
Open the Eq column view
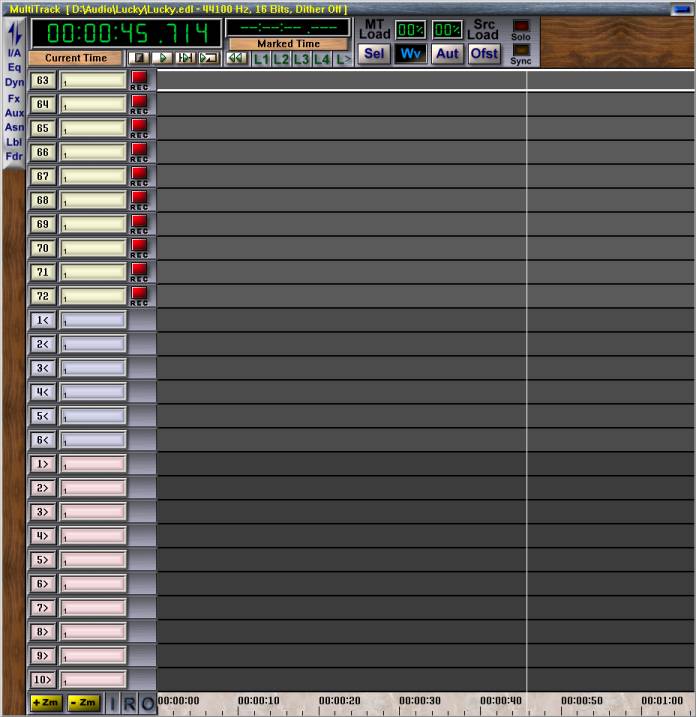tap(14, 67)
